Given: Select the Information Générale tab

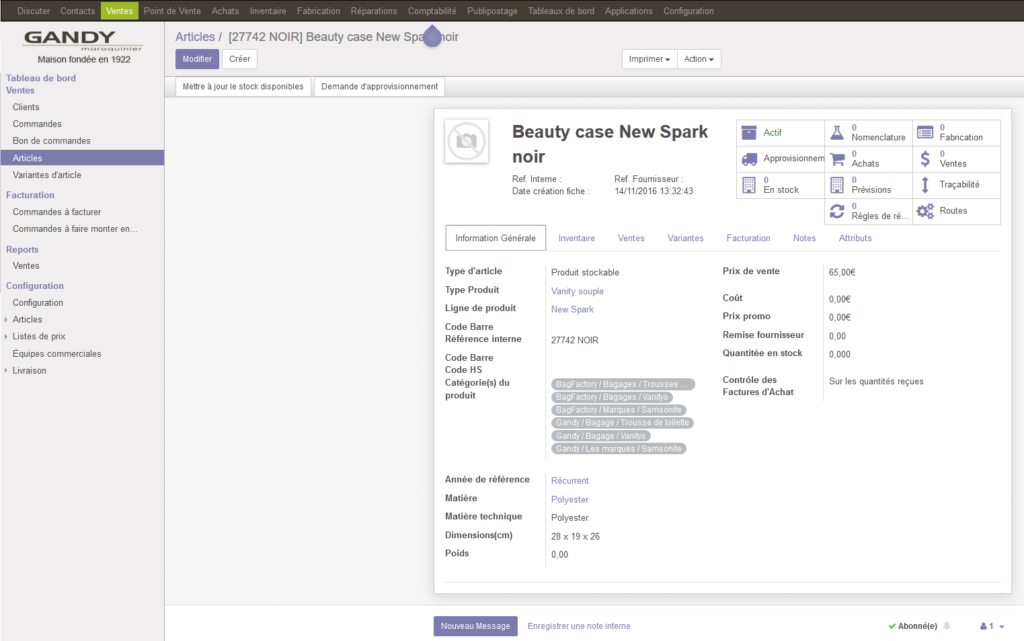Looking at the screenshot, I should pyautogui.click(x=496, y=238).
